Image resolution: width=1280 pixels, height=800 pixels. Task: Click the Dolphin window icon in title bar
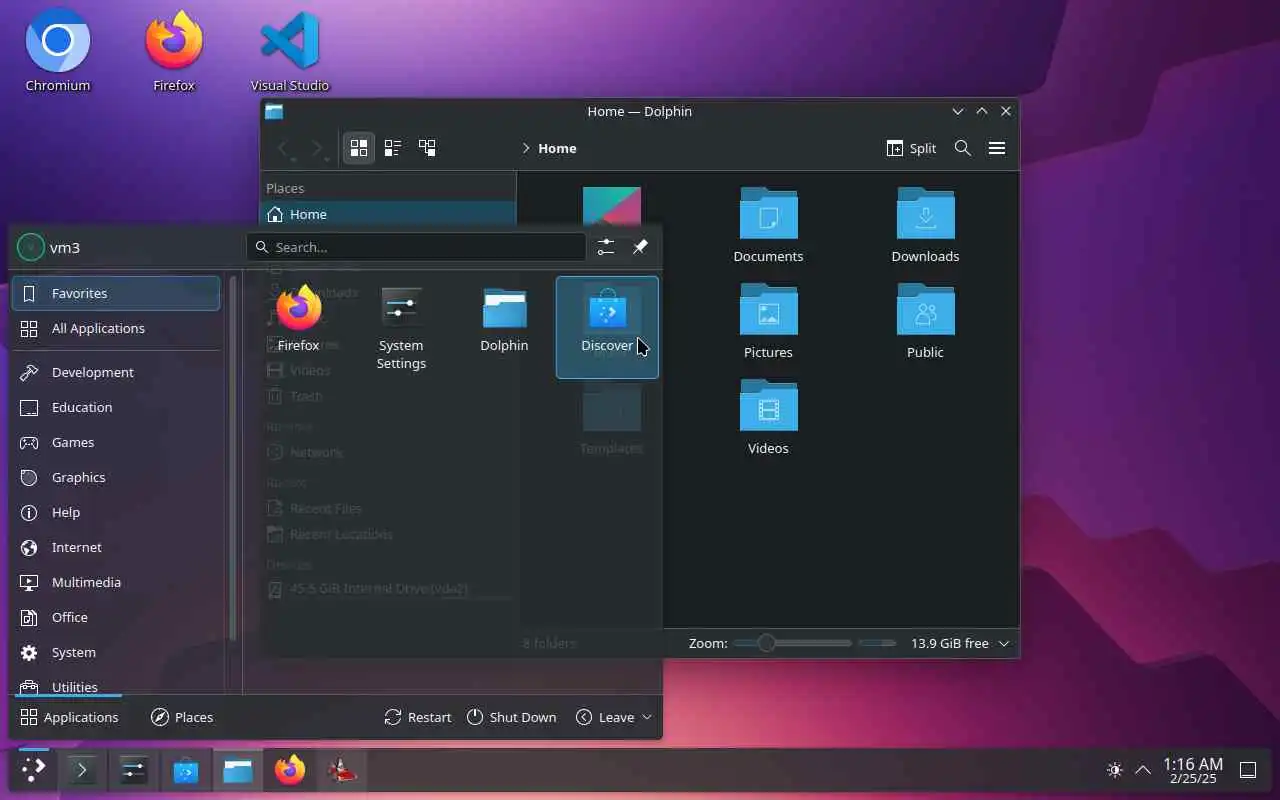point(274,111)
